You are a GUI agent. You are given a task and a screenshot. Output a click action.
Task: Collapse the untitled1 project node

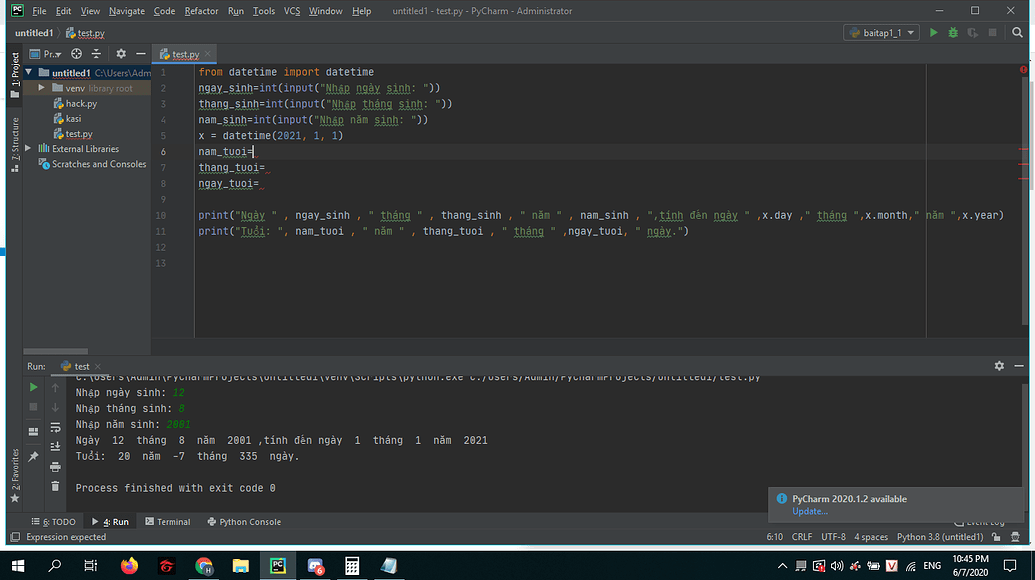click(x=28, y=72)
